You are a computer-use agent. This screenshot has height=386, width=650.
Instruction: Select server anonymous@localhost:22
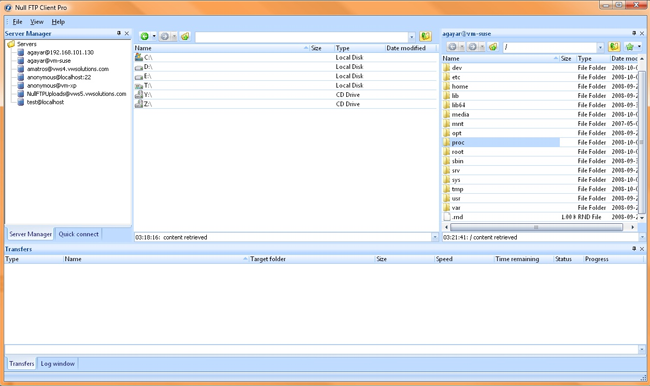58,77
